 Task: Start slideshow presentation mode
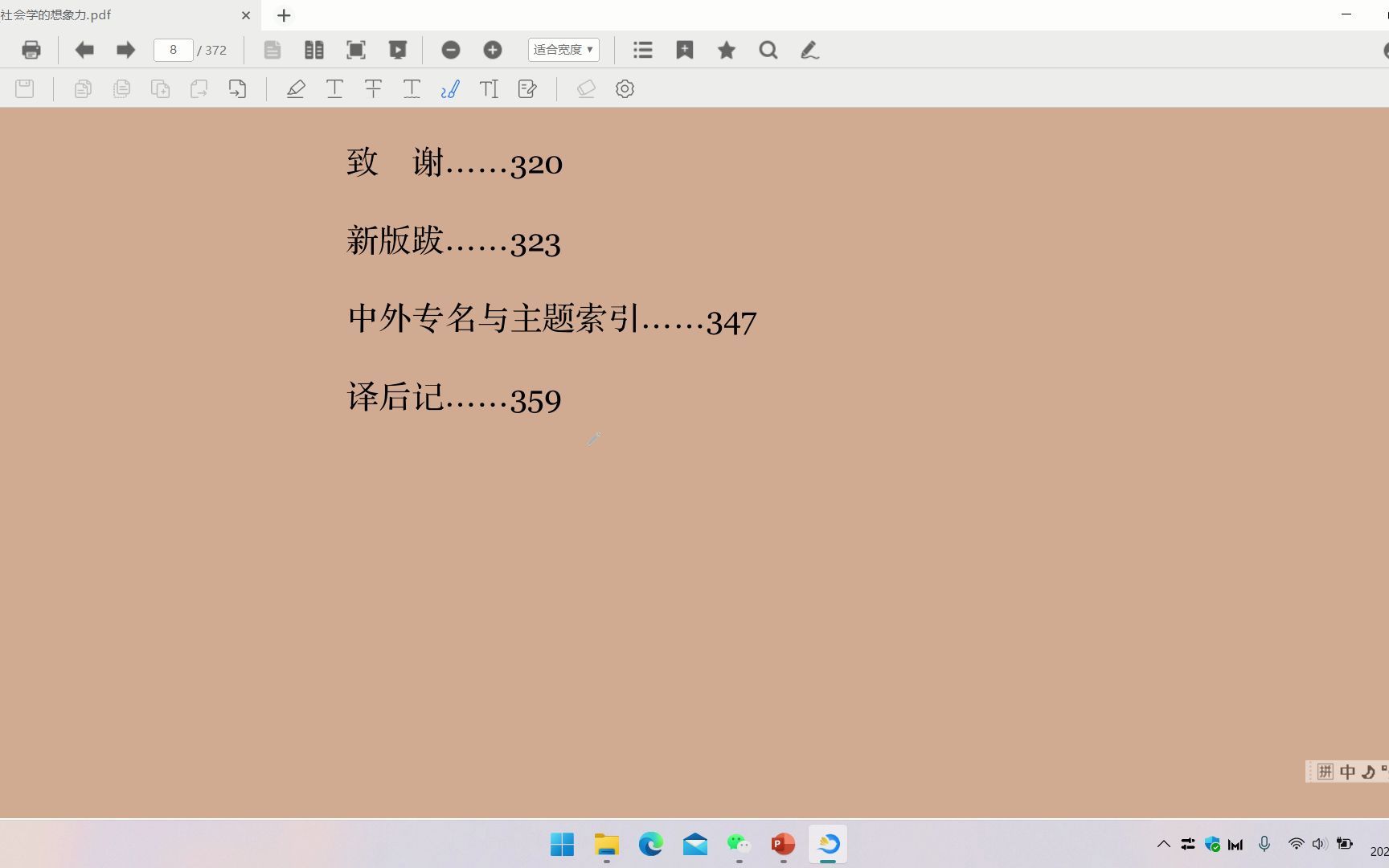(x=398, y=50)
